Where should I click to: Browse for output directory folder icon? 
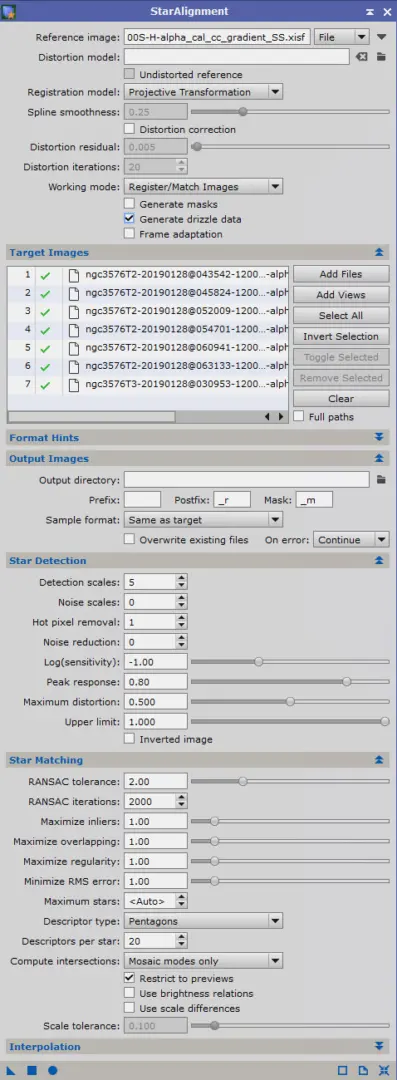click(x=381, y=479)
